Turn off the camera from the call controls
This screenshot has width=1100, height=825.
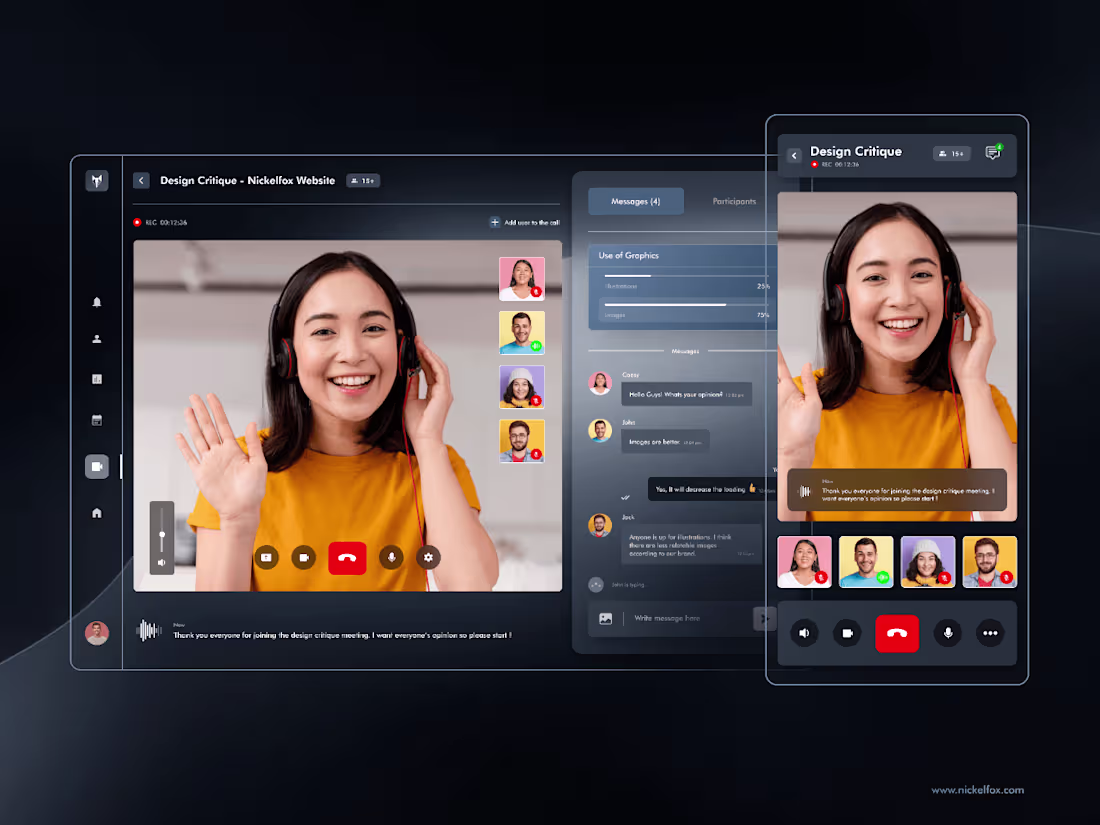tap(304, 557)
